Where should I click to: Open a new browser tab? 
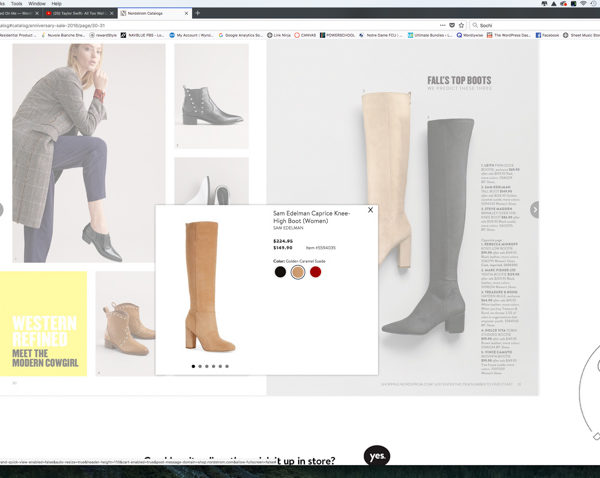[197, 13]
